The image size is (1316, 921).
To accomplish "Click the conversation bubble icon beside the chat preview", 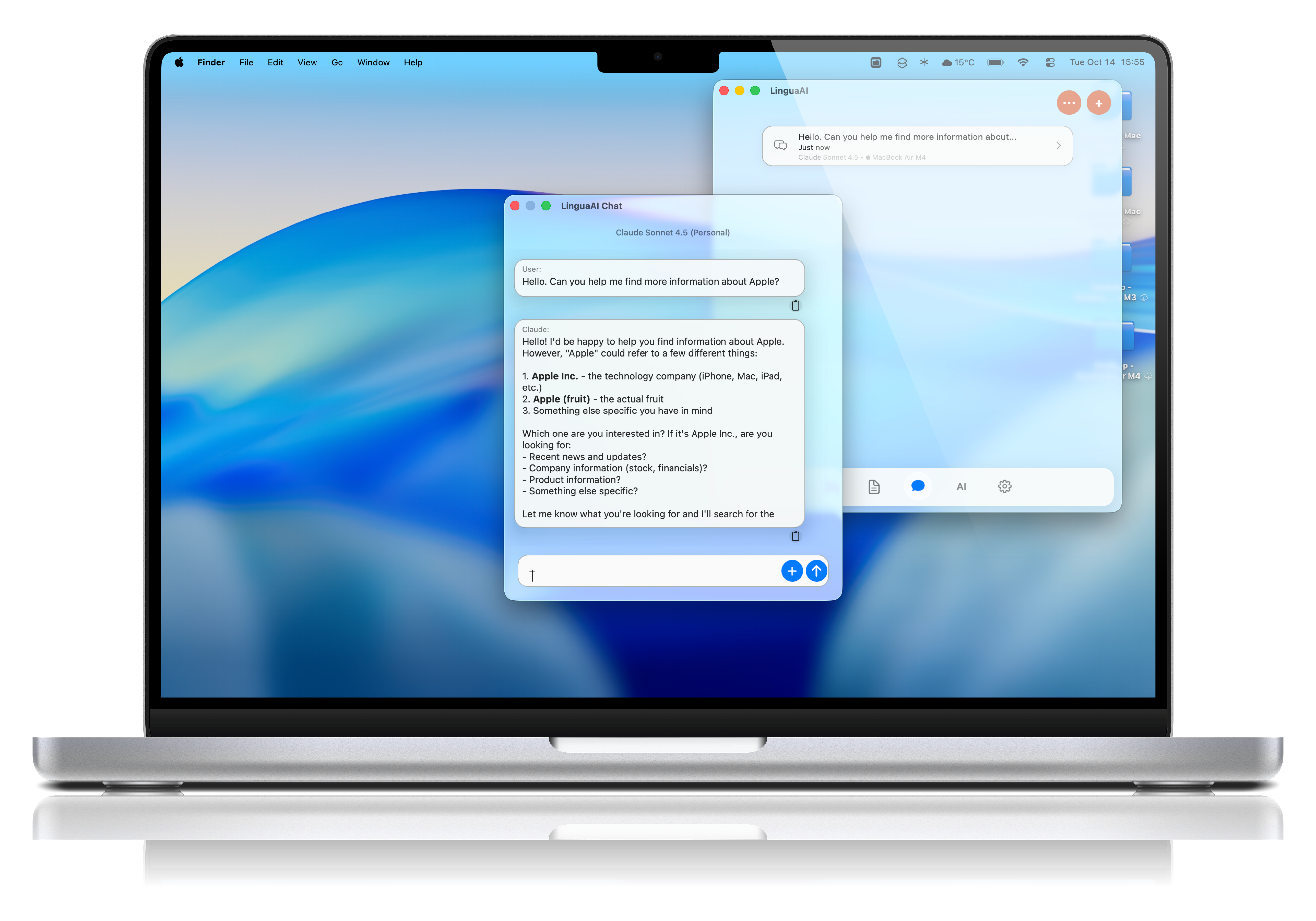I will [780, 146].
